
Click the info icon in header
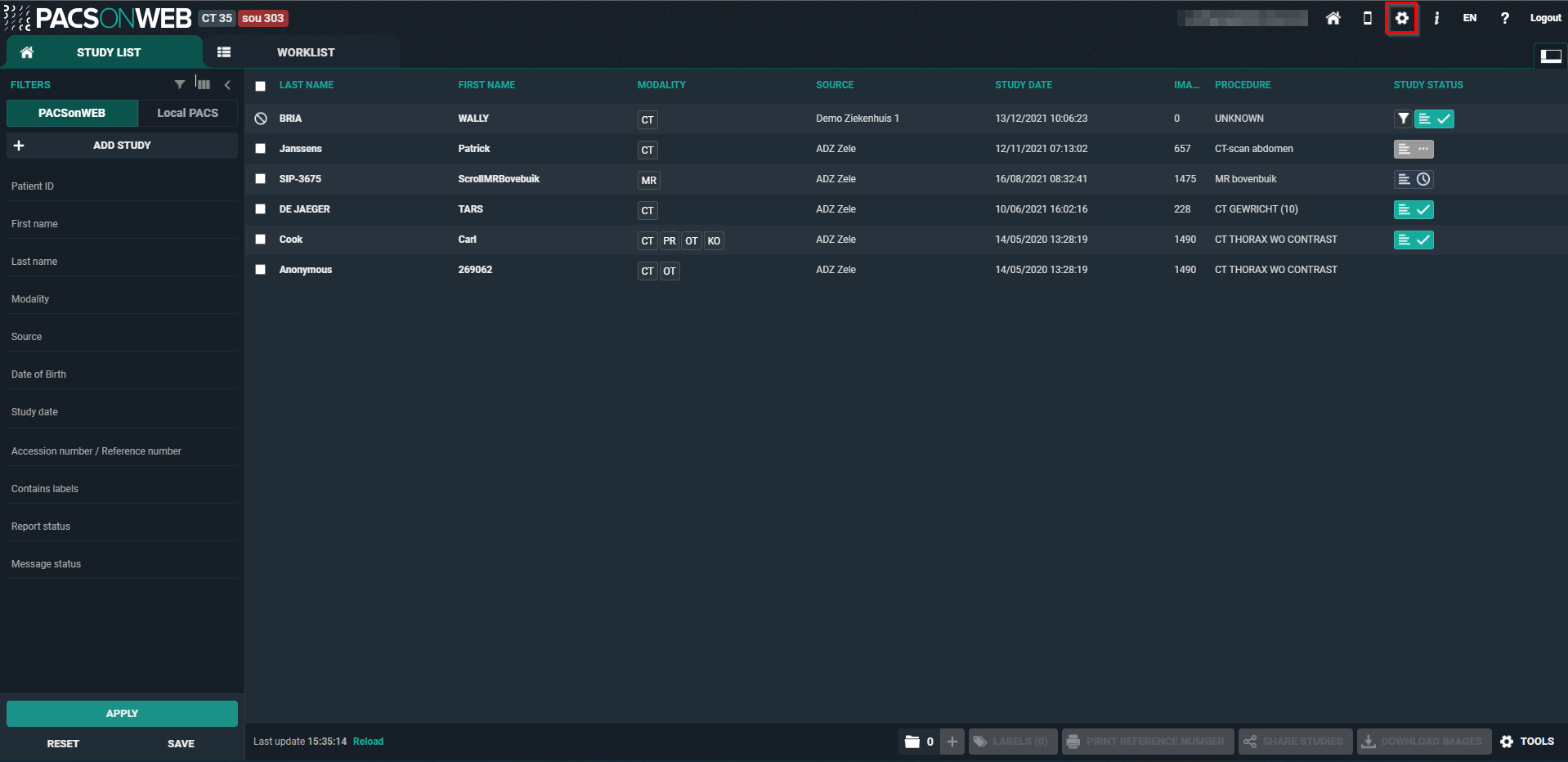[1436, 18]
